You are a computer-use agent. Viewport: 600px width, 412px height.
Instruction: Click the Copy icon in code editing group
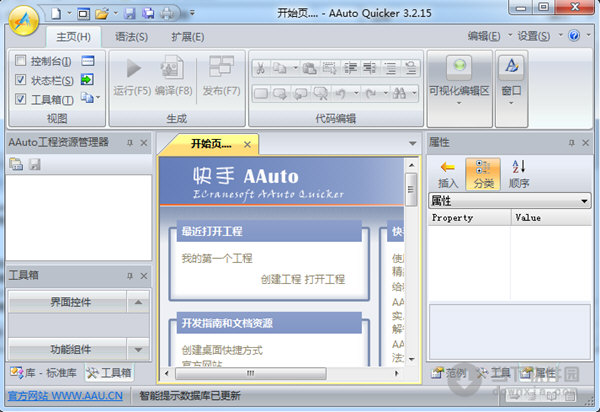point(280,68)
